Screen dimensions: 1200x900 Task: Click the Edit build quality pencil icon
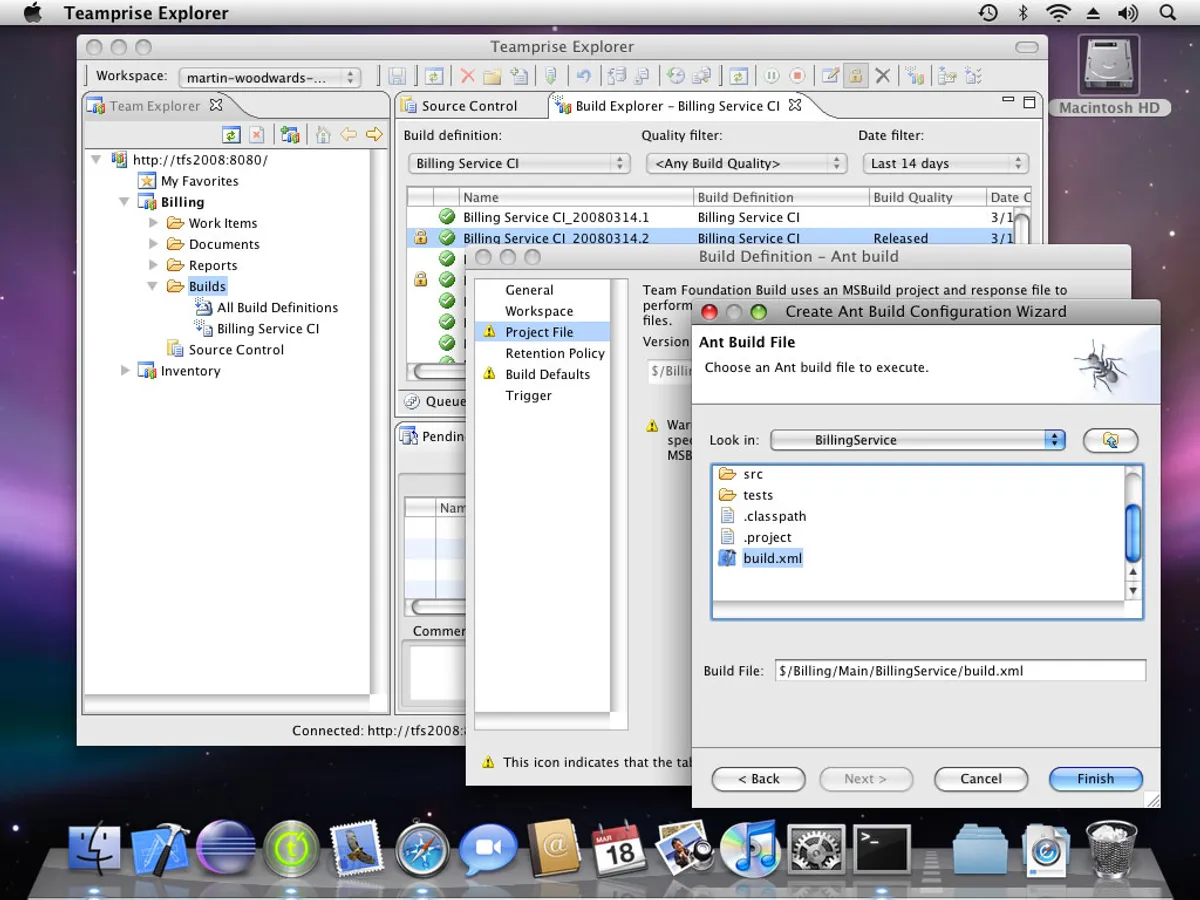pos(830,76)
